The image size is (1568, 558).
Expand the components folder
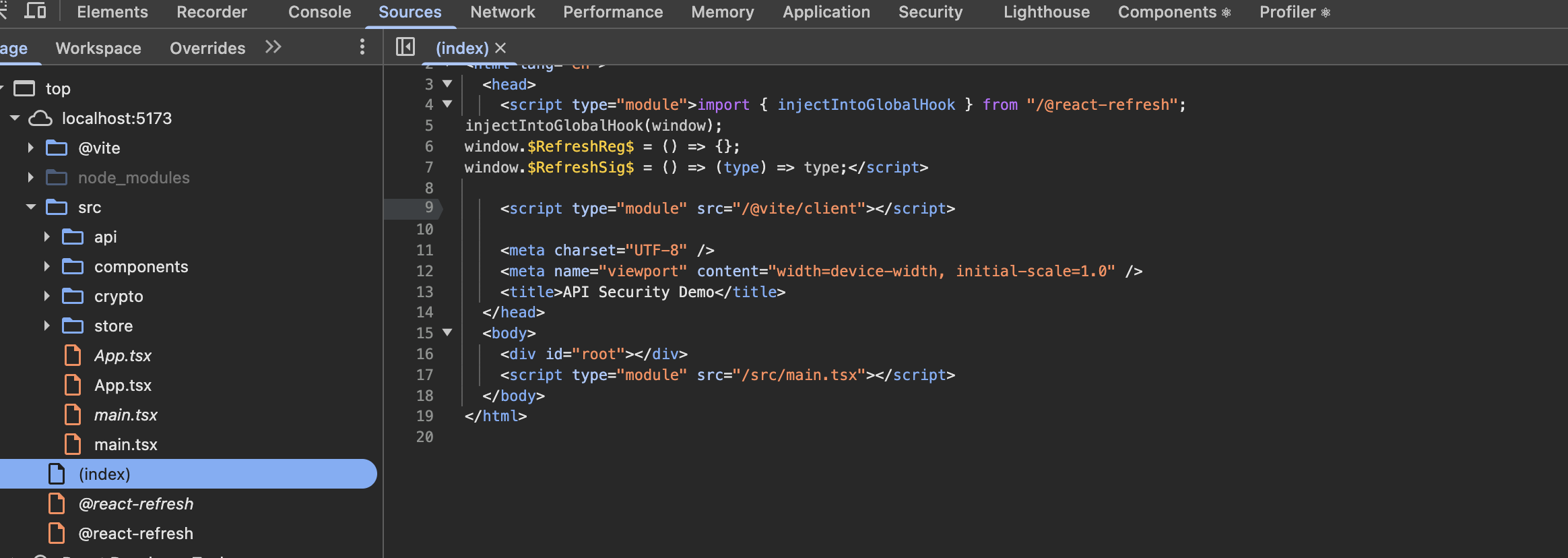[46, 266]
